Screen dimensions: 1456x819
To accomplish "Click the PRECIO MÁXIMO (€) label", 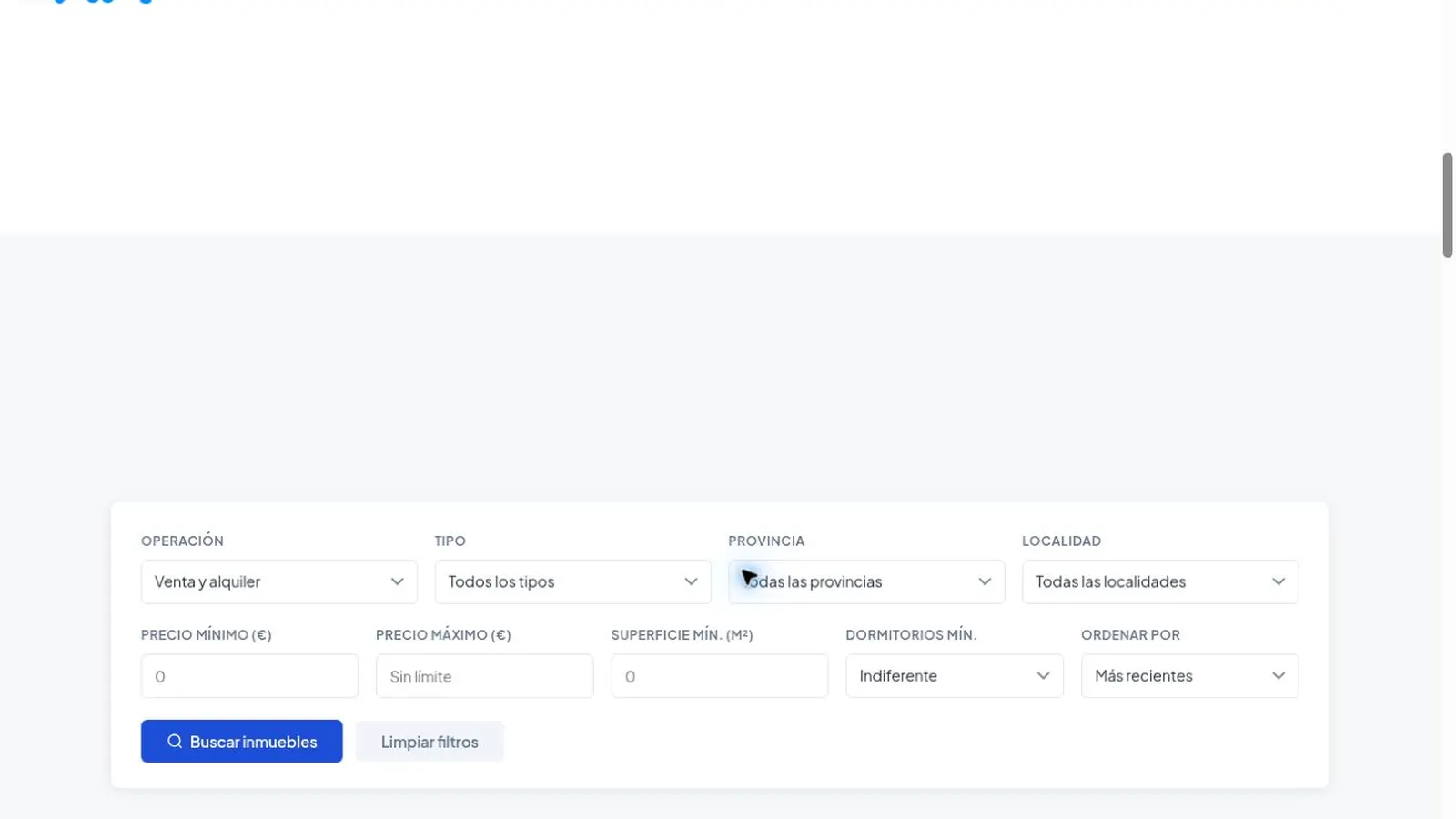I will pos(443,635).
